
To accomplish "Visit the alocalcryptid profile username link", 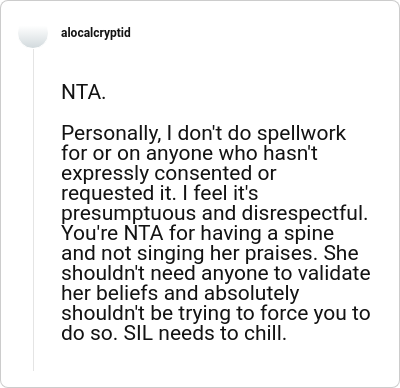I will (x=96, y=33).
